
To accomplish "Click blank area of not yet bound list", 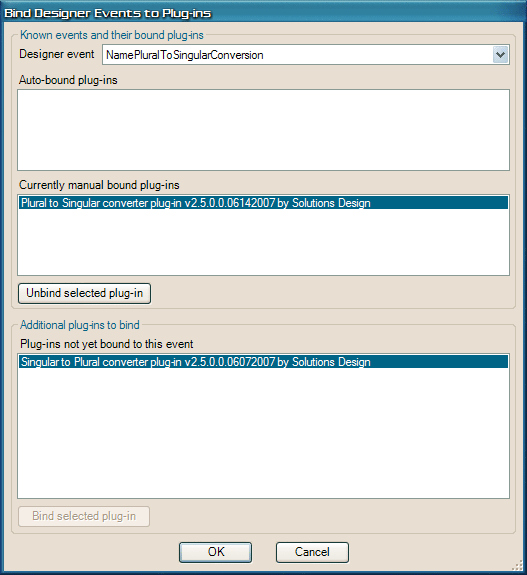I will pos(263,433).
